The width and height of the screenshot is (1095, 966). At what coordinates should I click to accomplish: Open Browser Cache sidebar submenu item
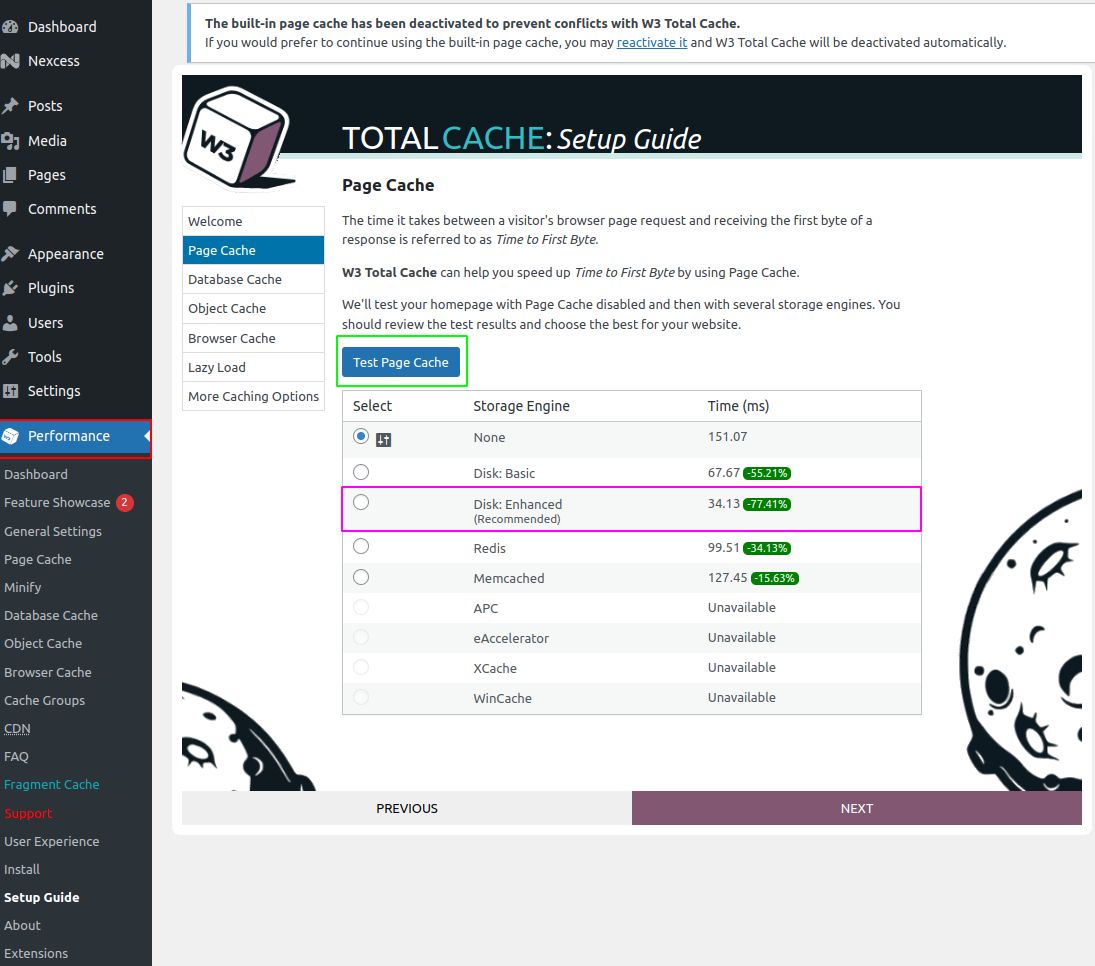click(47, 672)
